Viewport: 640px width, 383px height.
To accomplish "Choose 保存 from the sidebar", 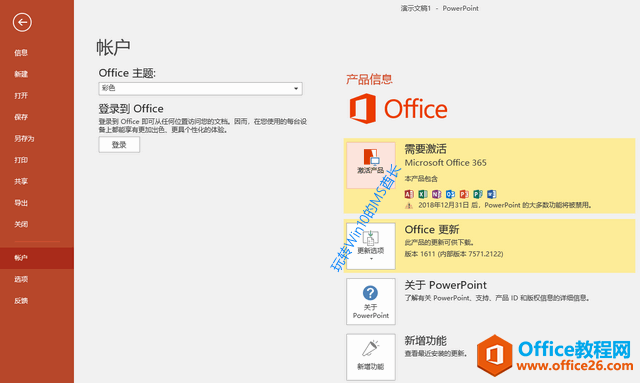I will [x=21, y=117].
